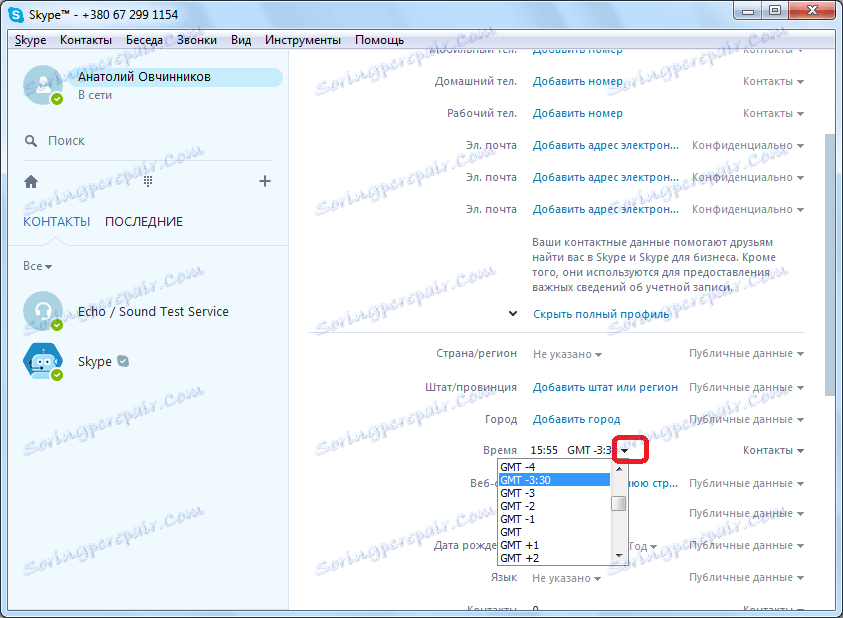
Task: Open Контакты privacy dropdown for Домашний тел.
Action: (x=773, y=82)
